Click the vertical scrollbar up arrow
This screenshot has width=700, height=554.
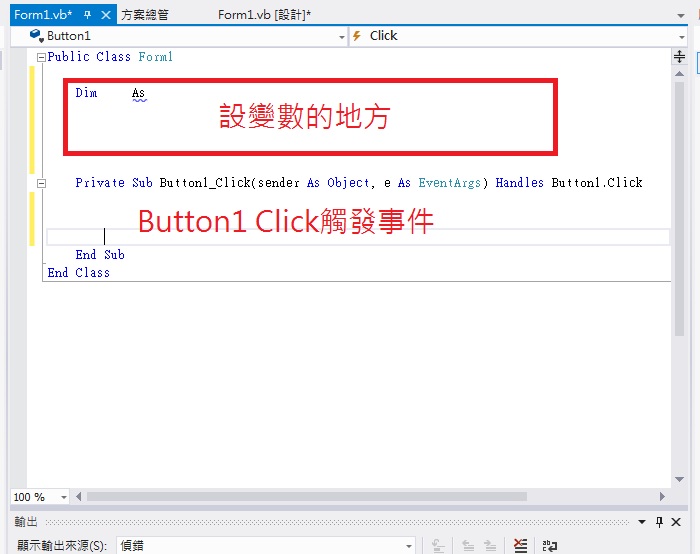click(679, 74)
